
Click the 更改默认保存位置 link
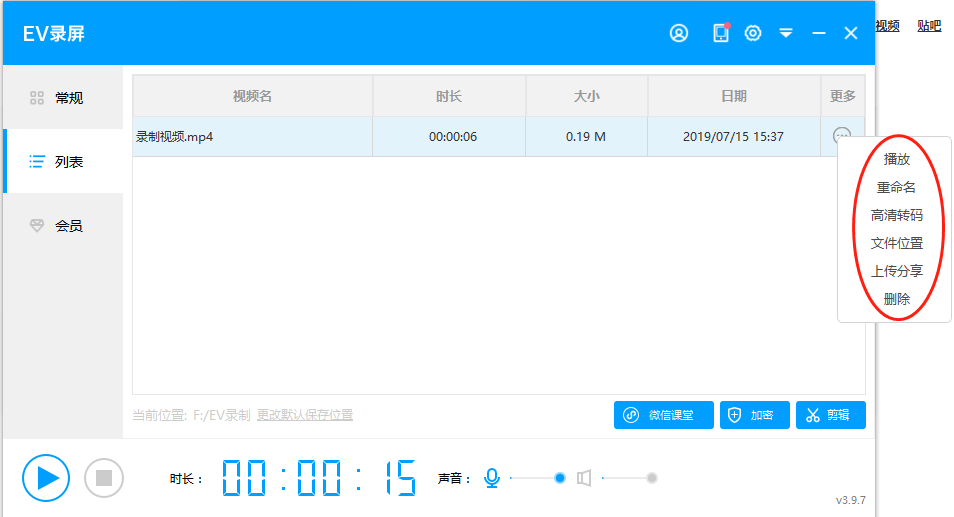click(305, 415)
